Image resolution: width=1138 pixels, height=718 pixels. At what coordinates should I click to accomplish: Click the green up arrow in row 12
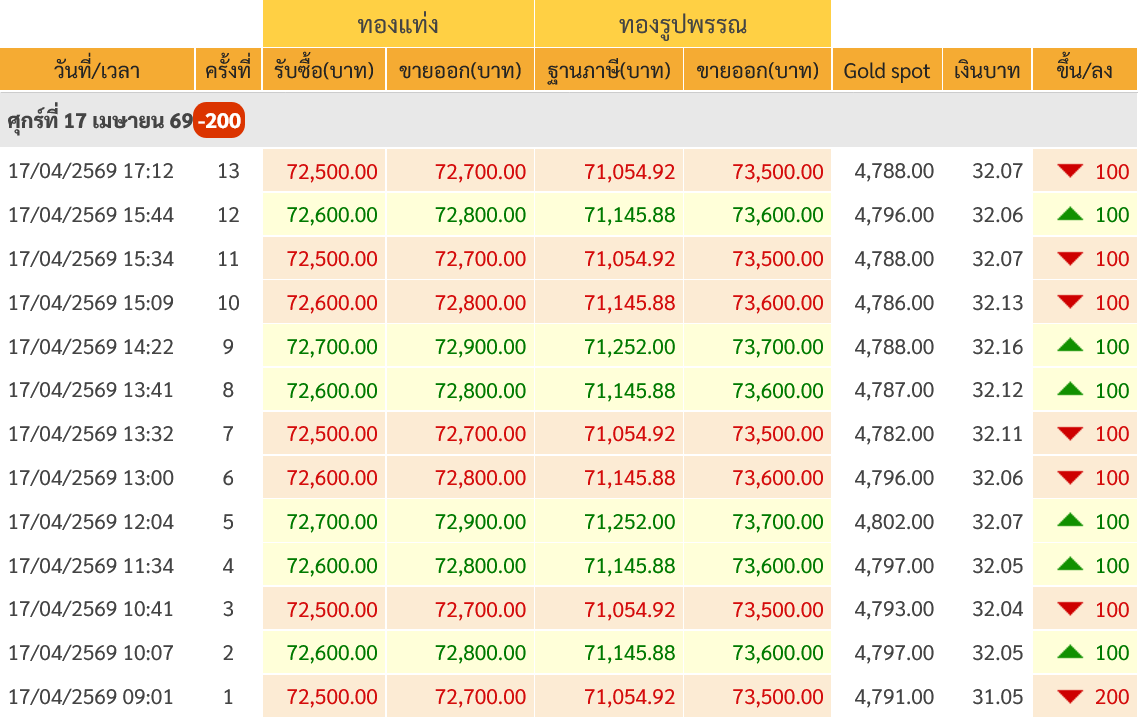click(x=1070, y=214)
